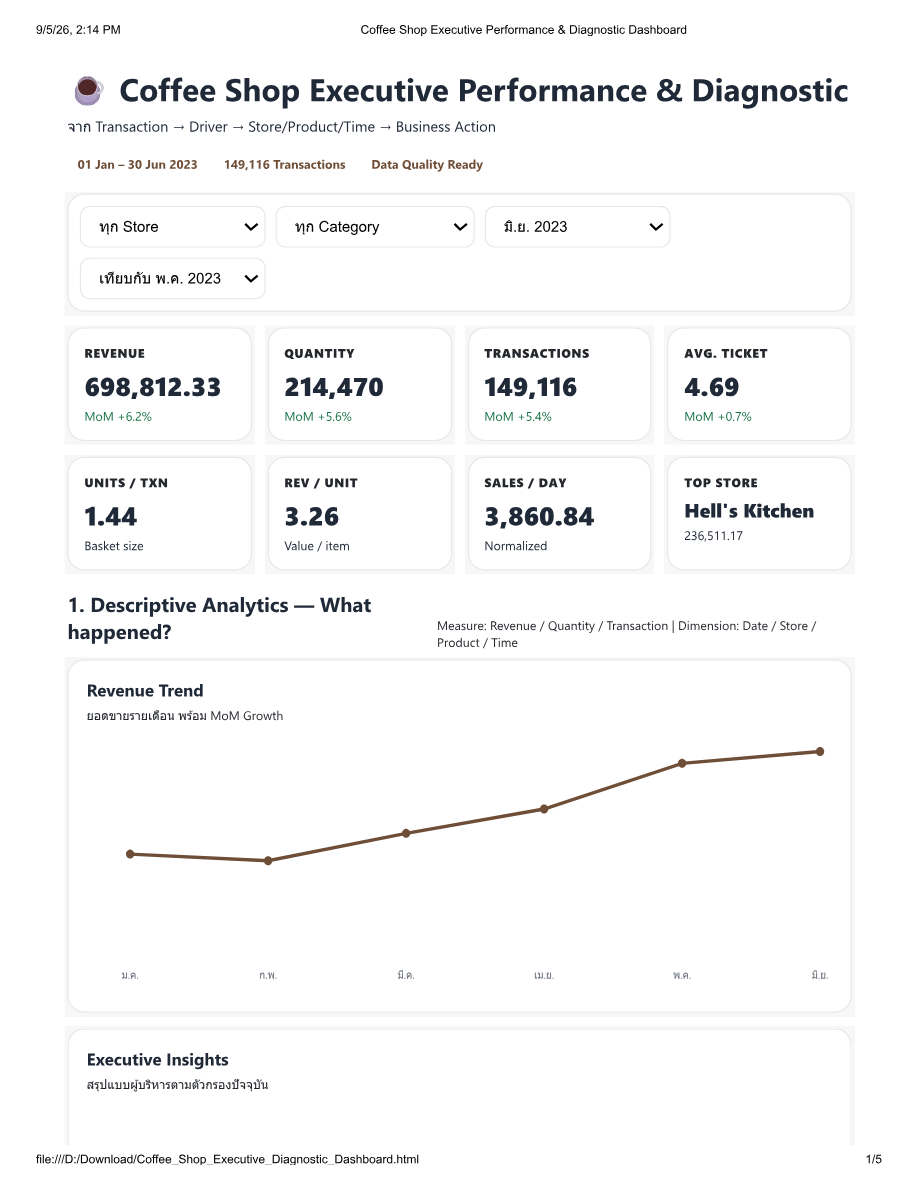
Task: Click the Executive Insights heading
Action: pyautogui.click(x=158, y=1060)
